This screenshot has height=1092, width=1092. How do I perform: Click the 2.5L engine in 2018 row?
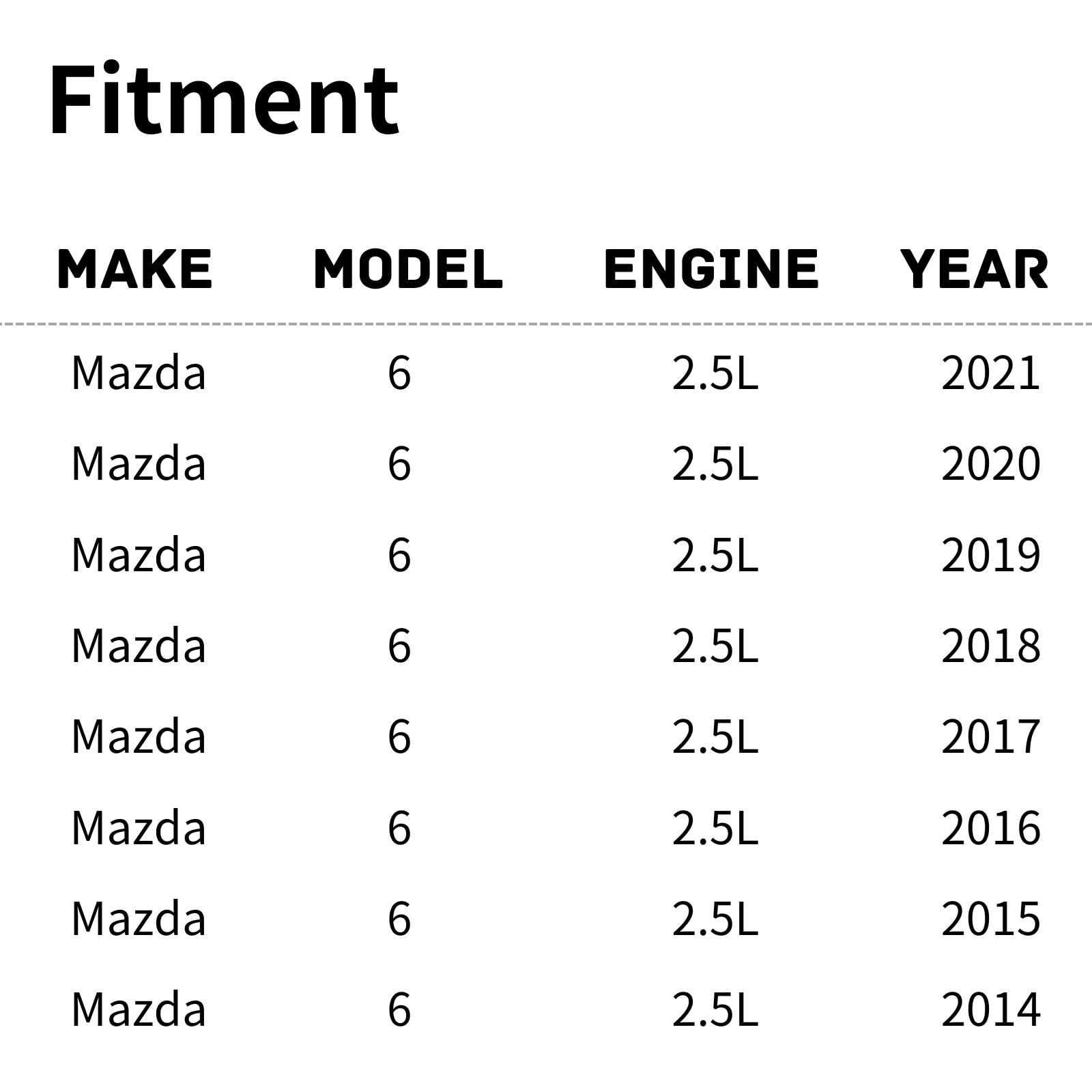tap(715, 646)
